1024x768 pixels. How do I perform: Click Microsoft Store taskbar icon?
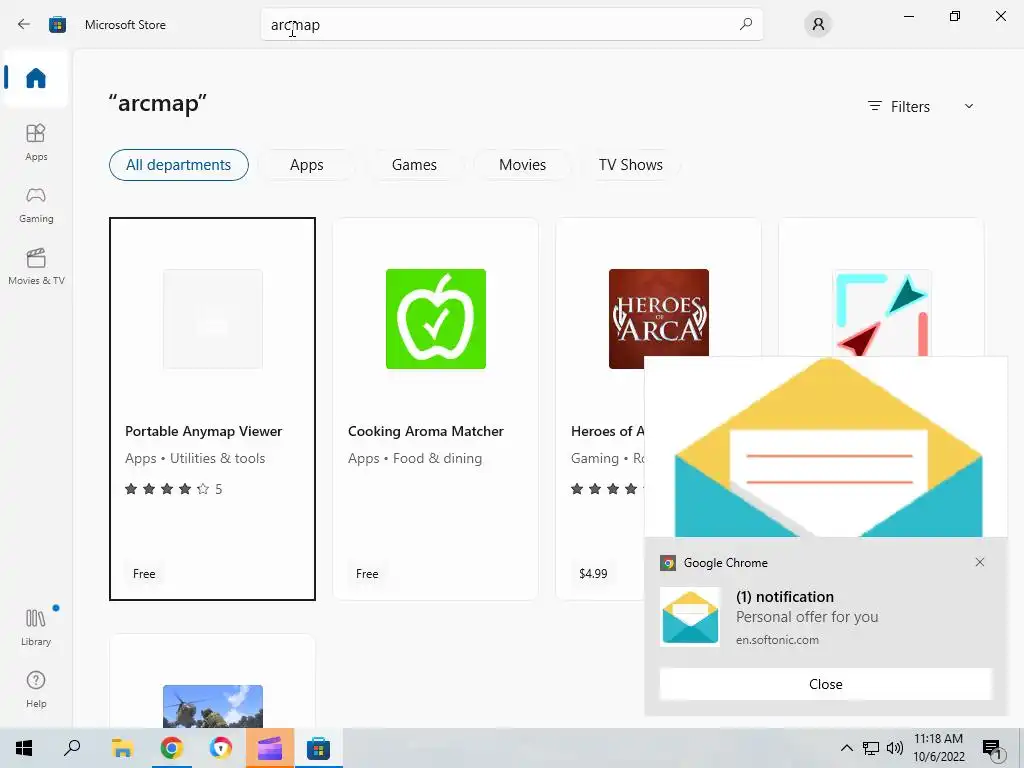[x=318, y=748]
